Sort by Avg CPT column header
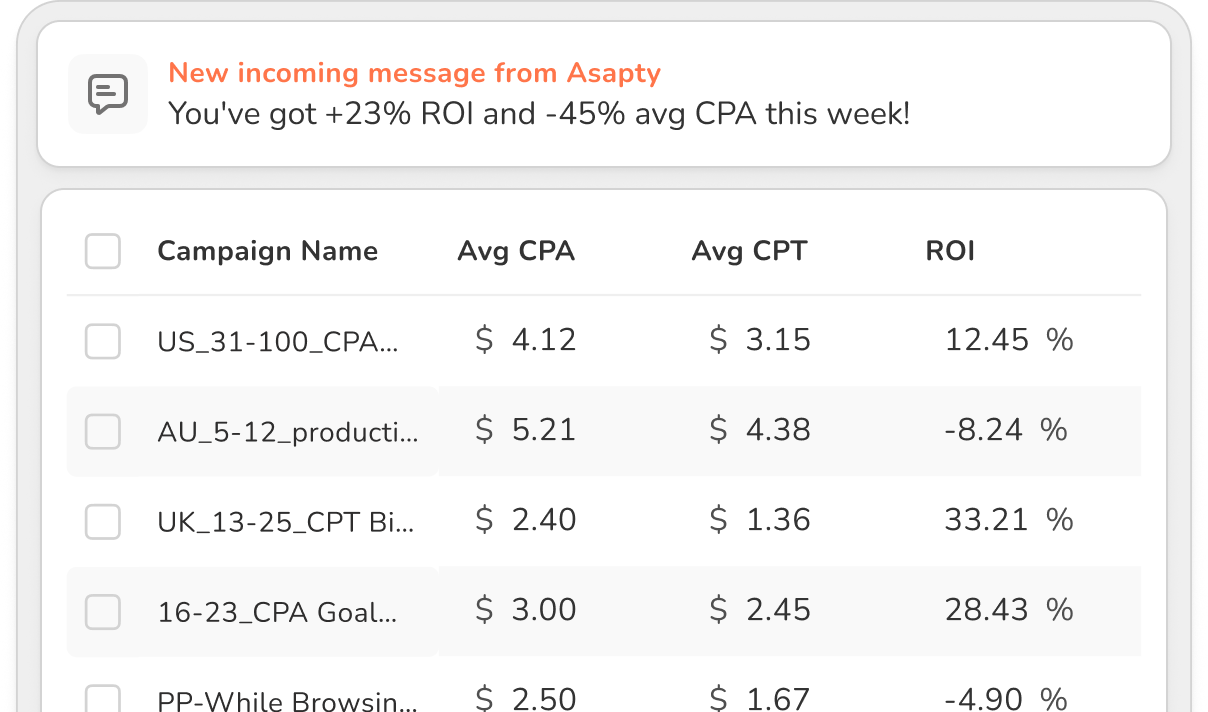The height and width of the screenshot is (712, 1208). tap(749, 251)
